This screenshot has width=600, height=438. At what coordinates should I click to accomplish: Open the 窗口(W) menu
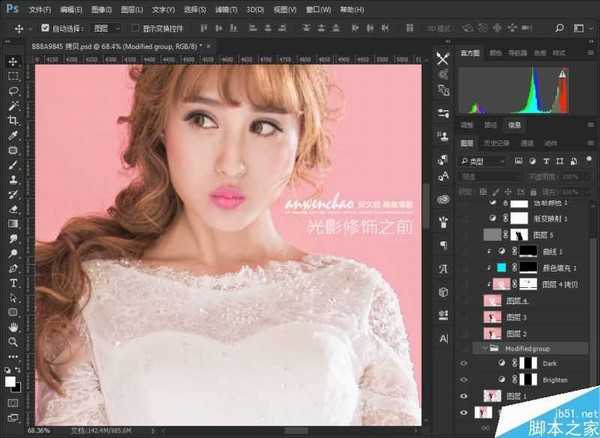click(x=318, y=10)
